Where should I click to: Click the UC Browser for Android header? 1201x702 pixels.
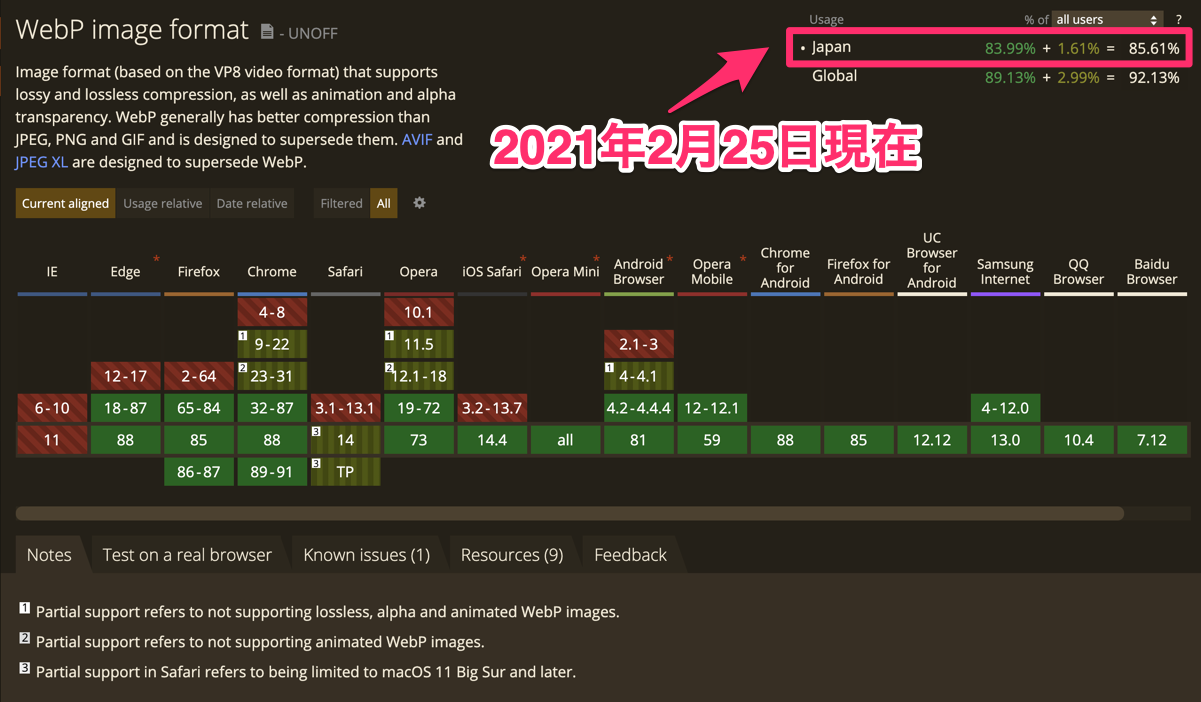coord(932,261)
